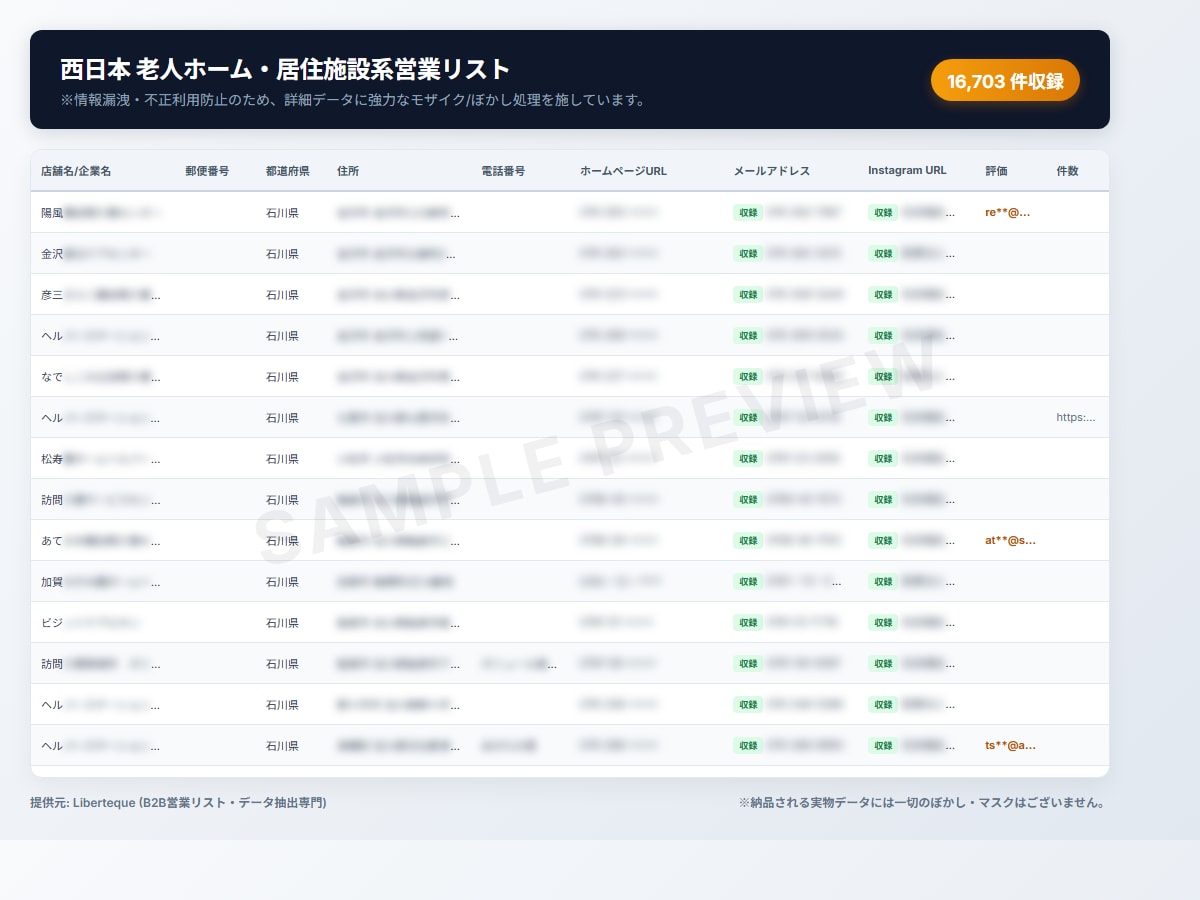Click メールアドレス 収録 badge in 彦三 row

(x=748, y=295)
